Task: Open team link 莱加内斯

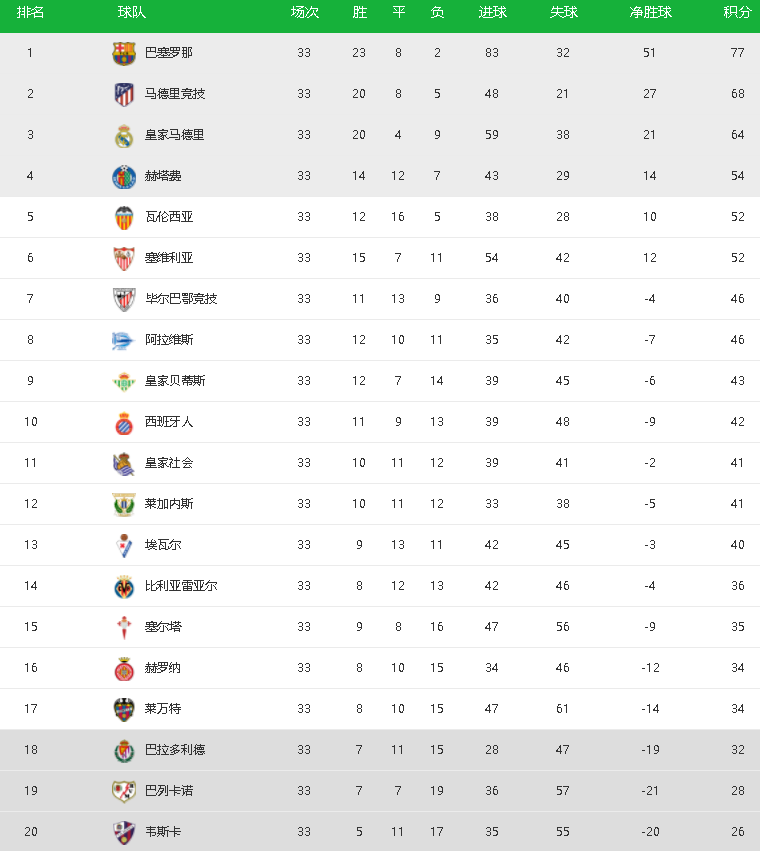Action: [169, 504]
